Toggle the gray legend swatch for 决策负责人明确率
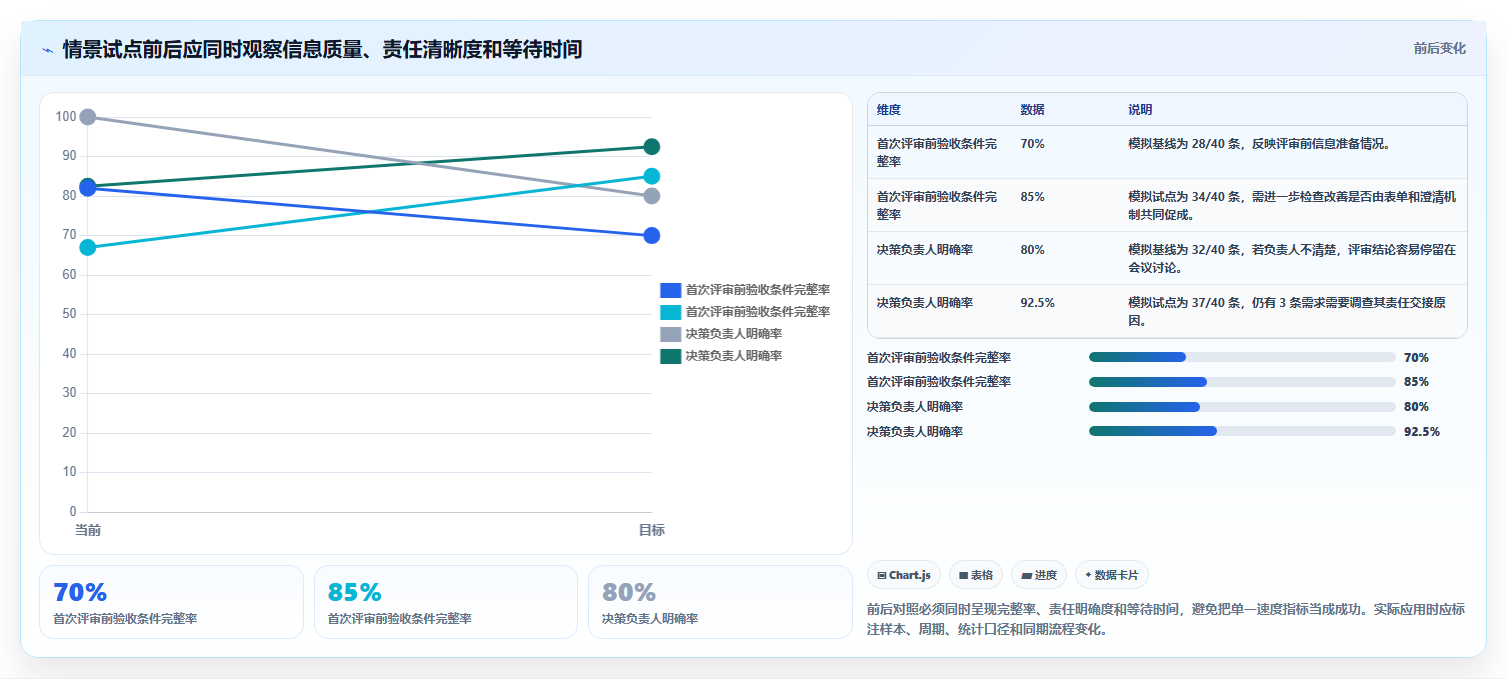1507x679 pixels. pyautogui.click(x=670, y=334)
